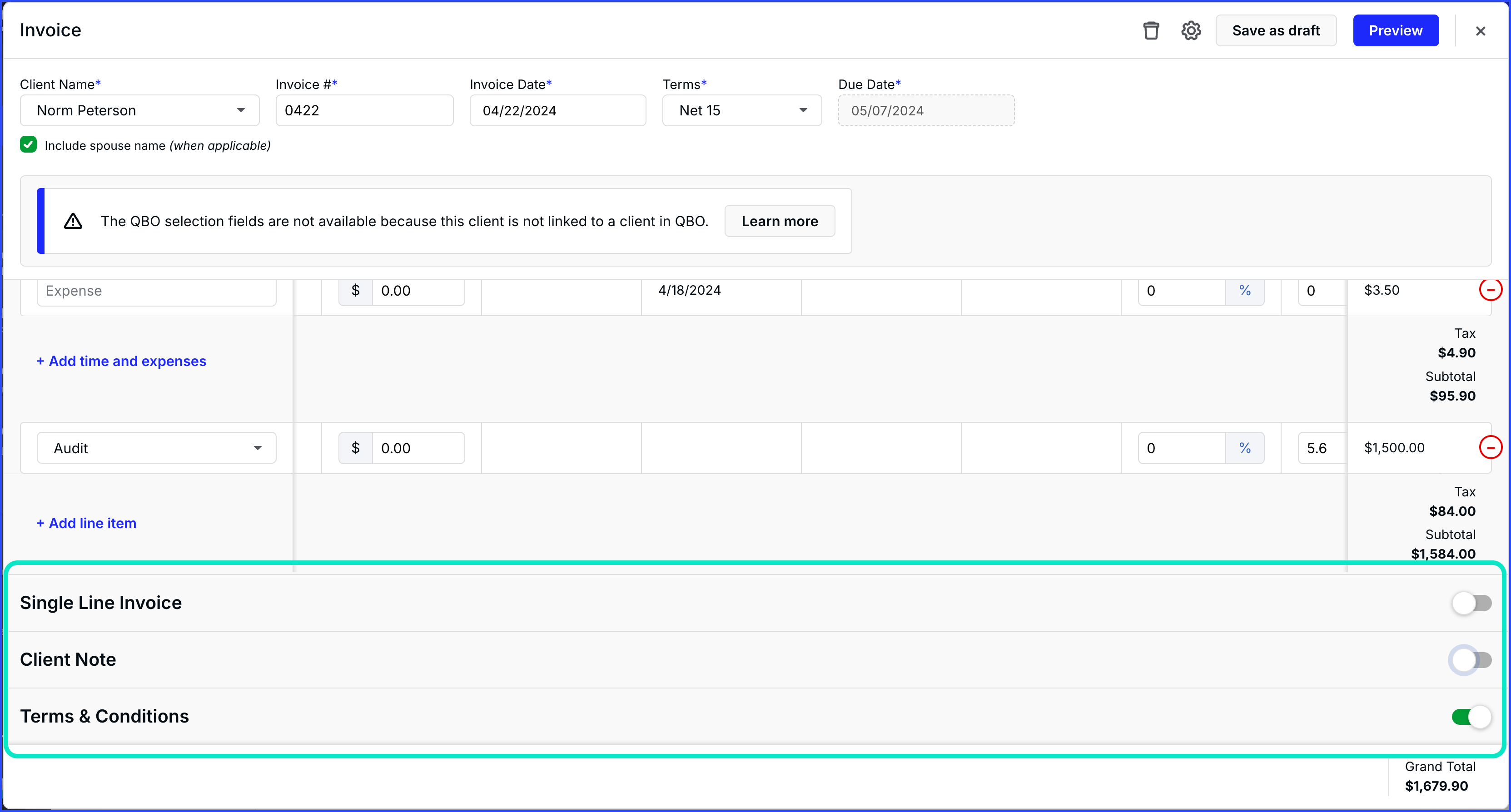This screenshot has width=1511, height=812.
Task: Open invoice settings via the gear icon
Action: pyautogui.click(x=1191, y=30)
